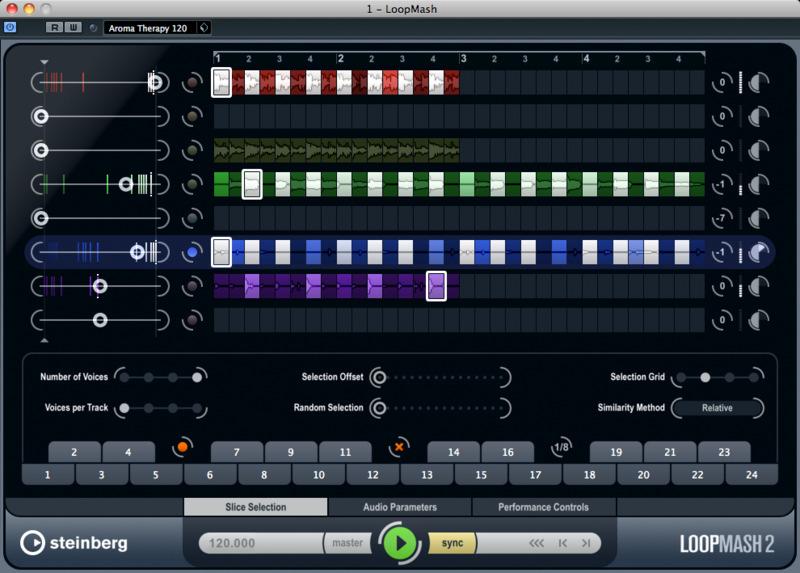
Task: Toggle the sync button
Action: pyautogui.click(x=452, y=543)
